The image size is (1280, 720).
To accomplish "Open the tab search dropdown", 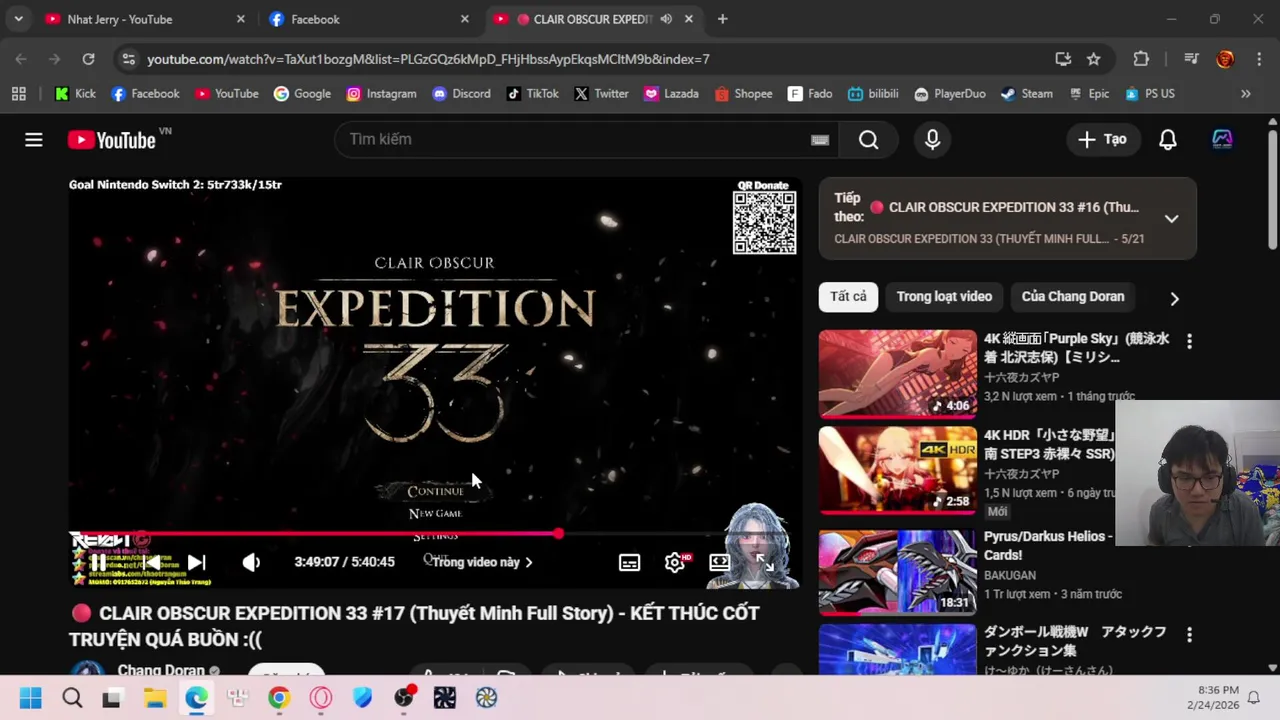I will coord(18,19).
